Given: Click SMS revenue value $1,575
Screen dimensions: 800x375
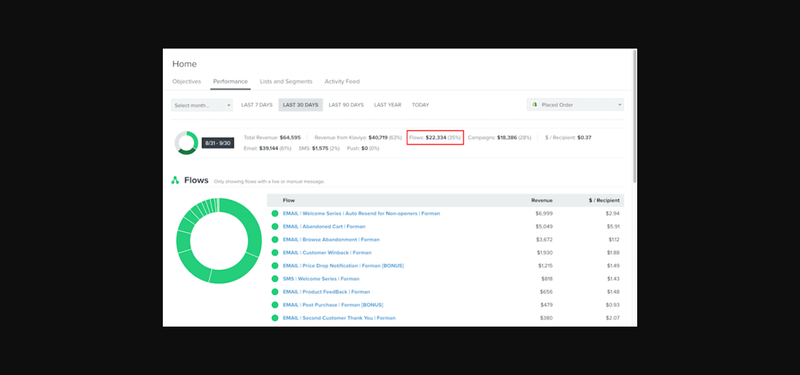Looking at the screenshot, I should [320, 148].
